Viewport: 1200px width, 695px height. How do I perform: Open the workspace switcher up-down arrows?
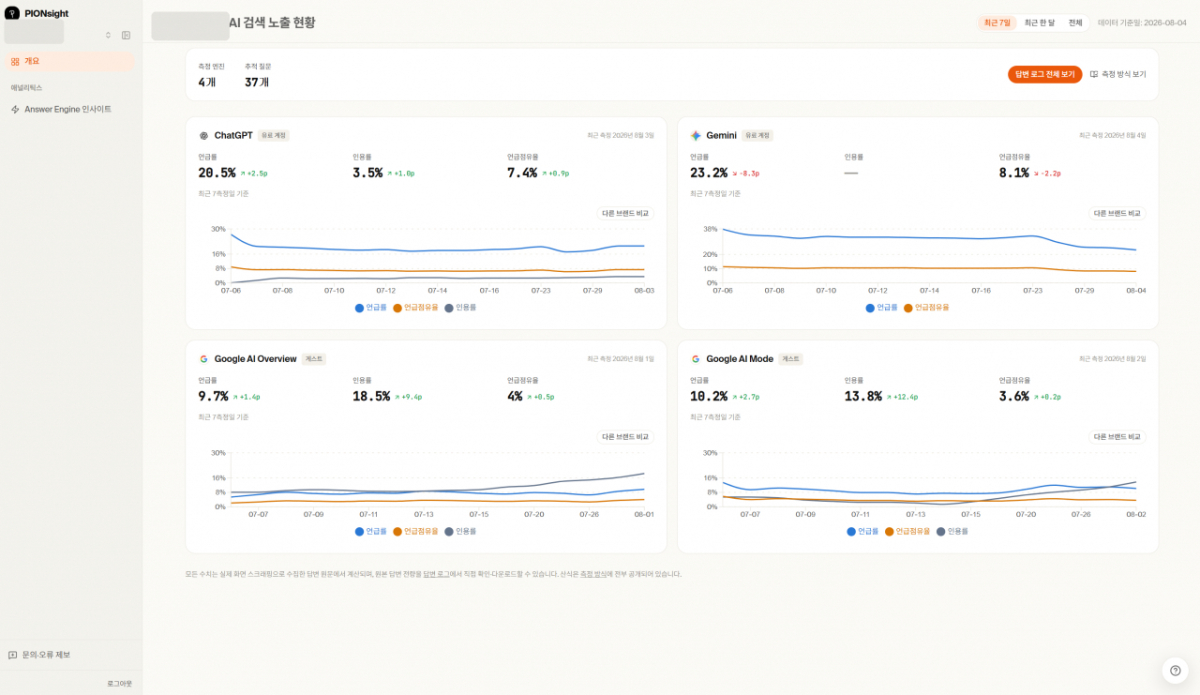[108, 35]
